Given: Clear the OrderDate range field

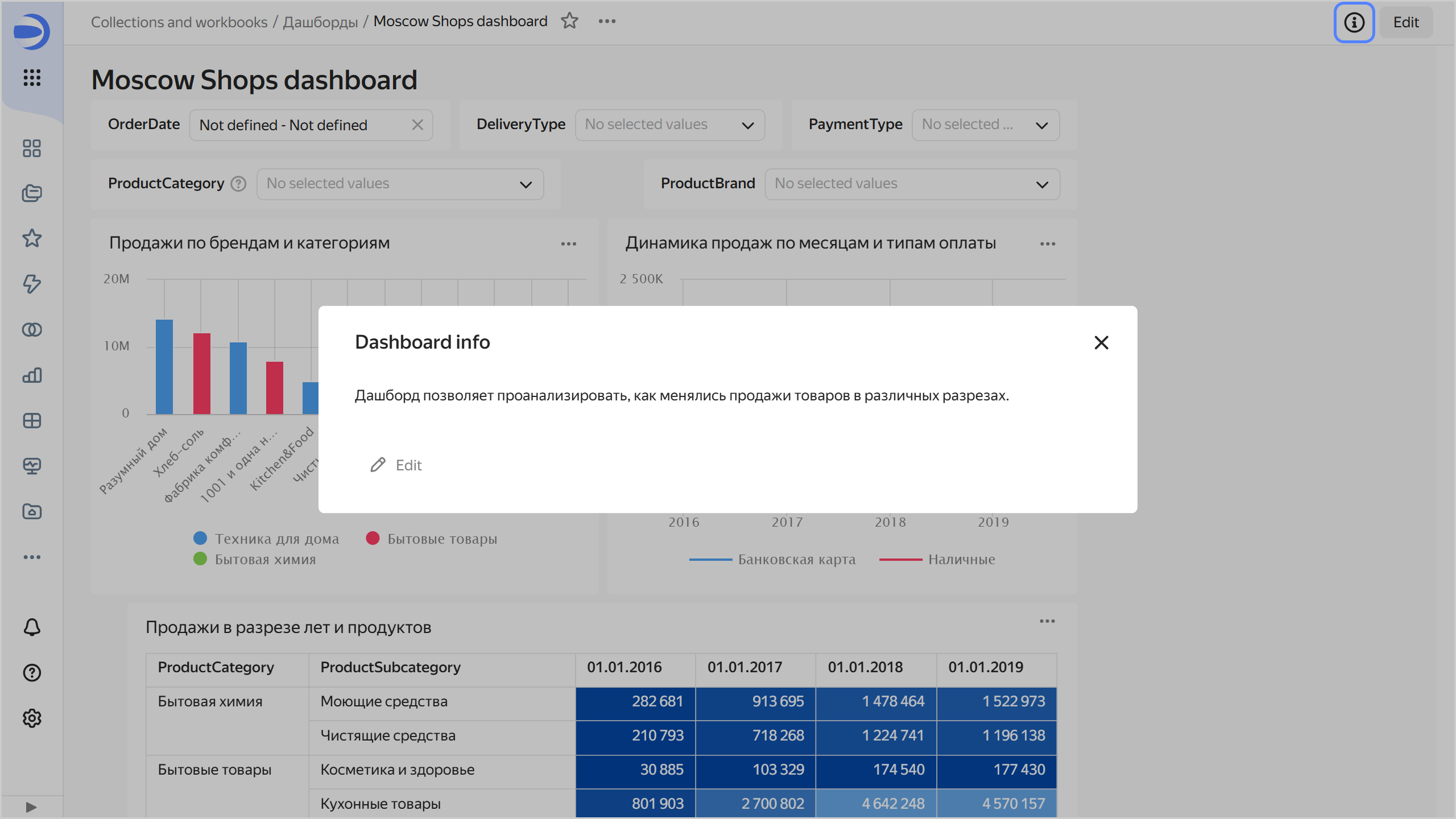Looking at the screenshot, I should 417,125.
